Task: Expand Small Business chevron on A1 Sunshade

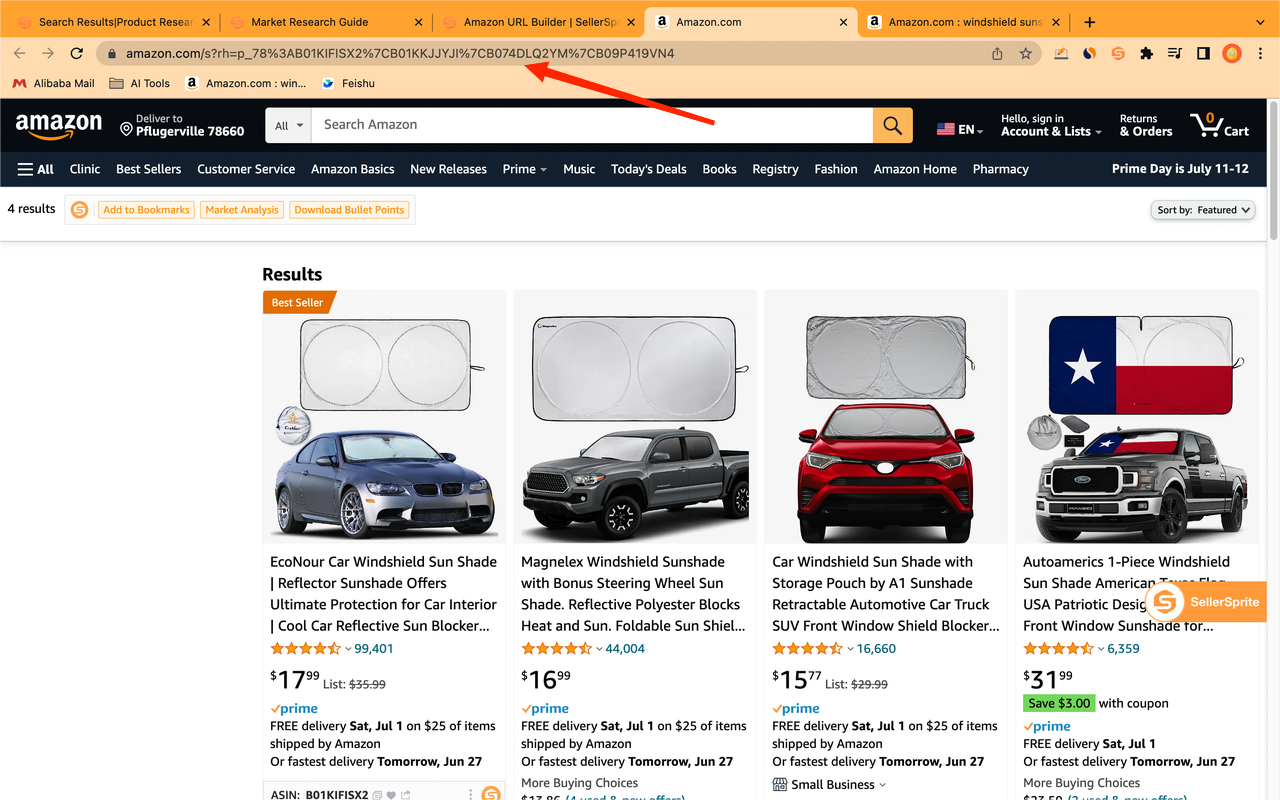Action: (x=882, y=785)
